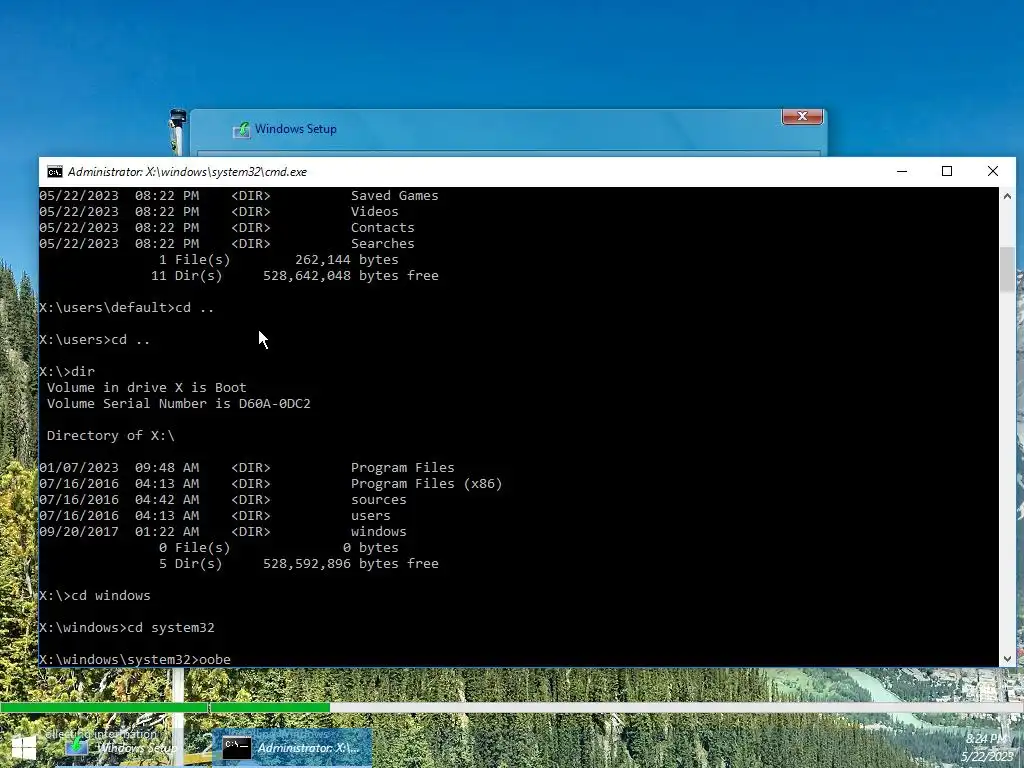Click the taskbar clock showing 8:24 PM
The width and height of the screenshot is (1024, 768).
(986, 739)
